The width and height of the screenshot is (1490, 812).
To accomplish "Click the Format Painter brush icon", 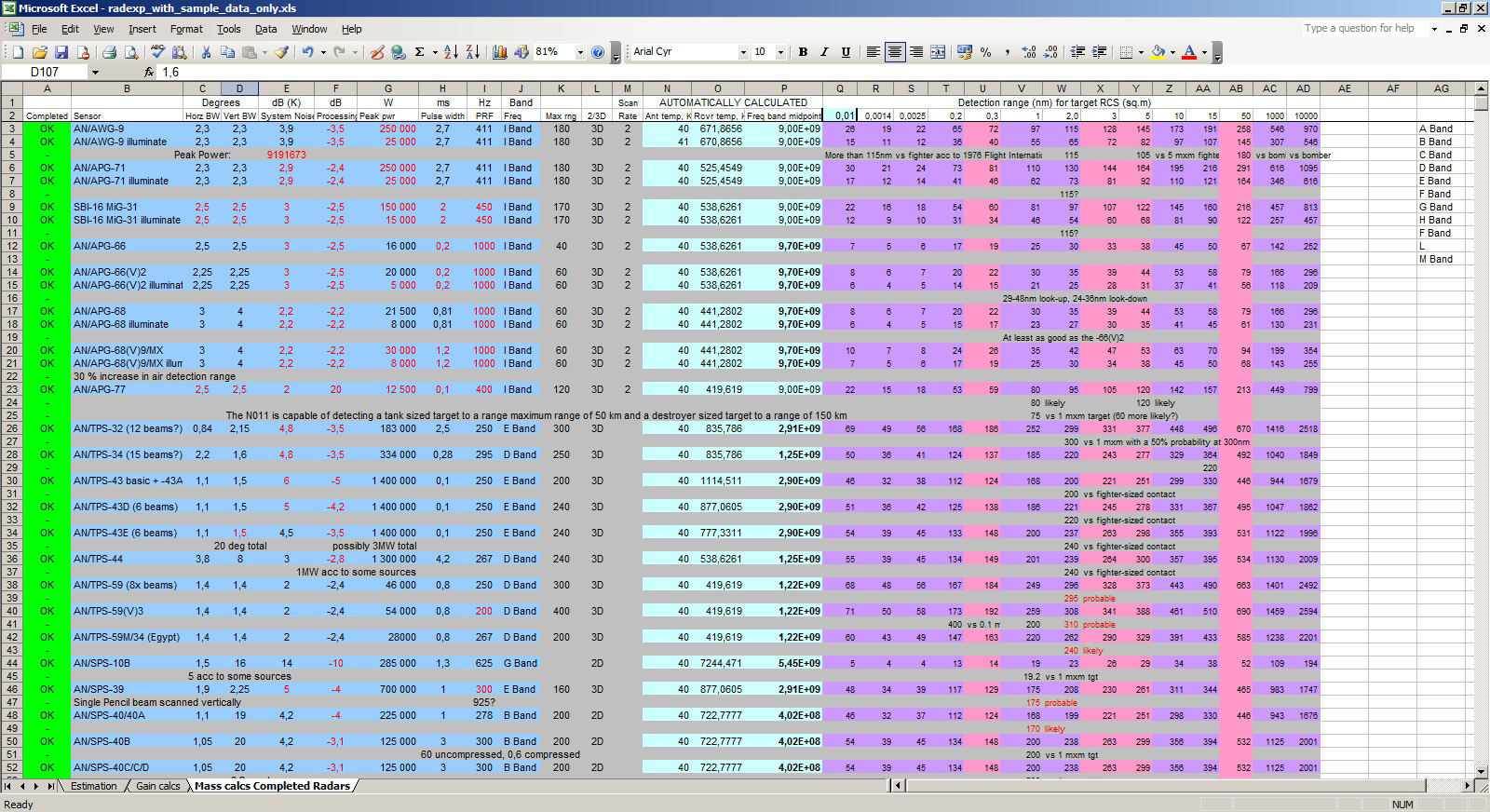I will [x=280, y=52].
